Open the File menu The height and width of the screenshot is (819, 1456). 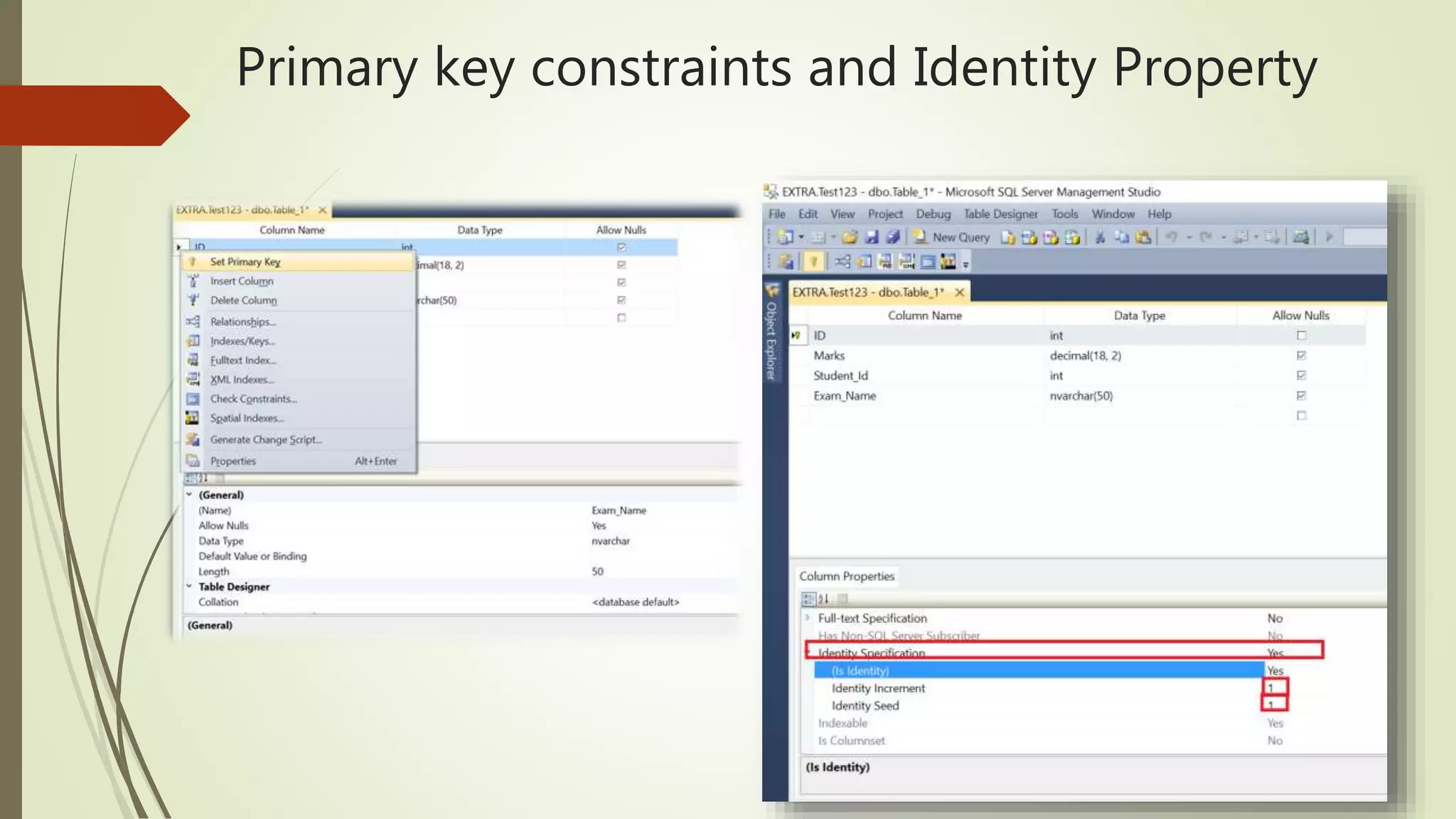point(777,214)
